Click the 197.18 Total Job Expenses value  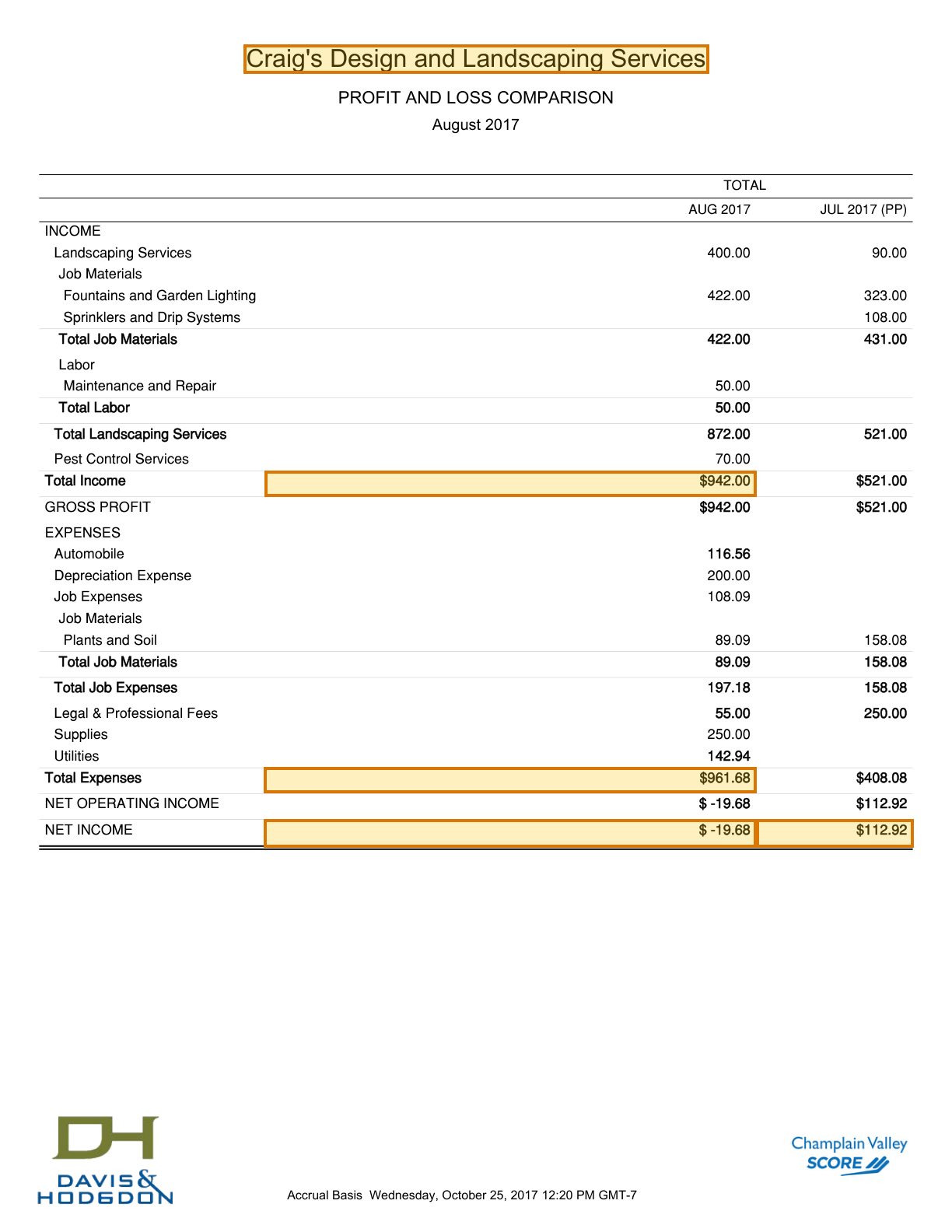729,688
